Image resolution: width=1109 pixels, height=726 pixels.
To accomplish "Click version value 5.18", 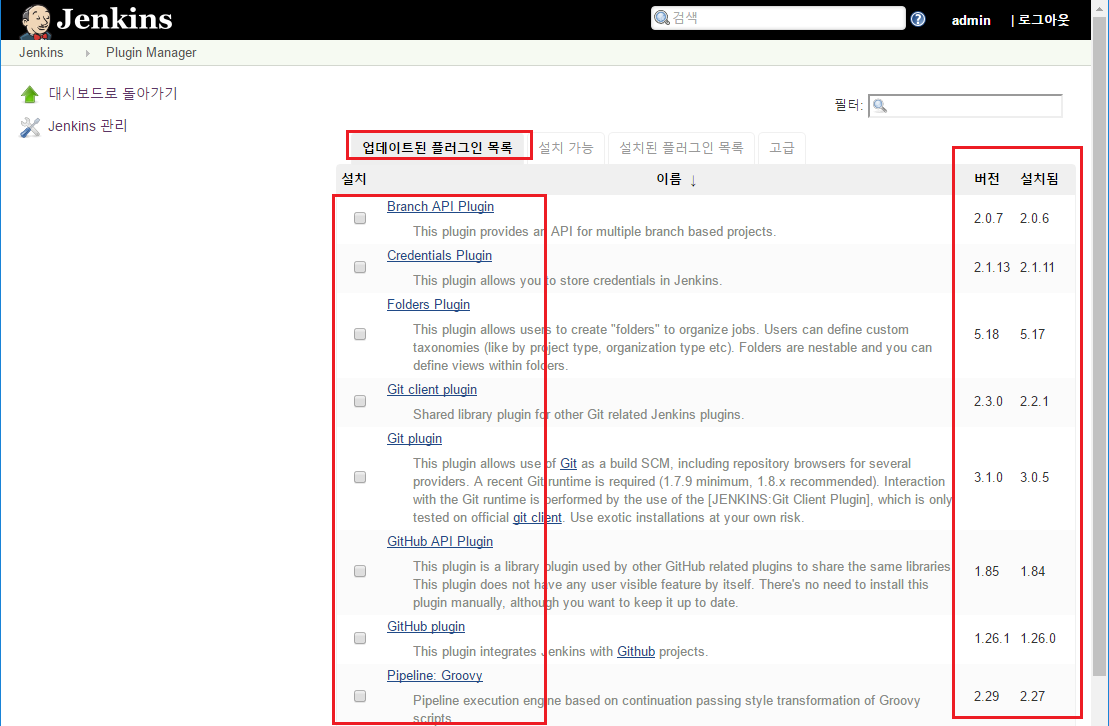I will (987, 334).
